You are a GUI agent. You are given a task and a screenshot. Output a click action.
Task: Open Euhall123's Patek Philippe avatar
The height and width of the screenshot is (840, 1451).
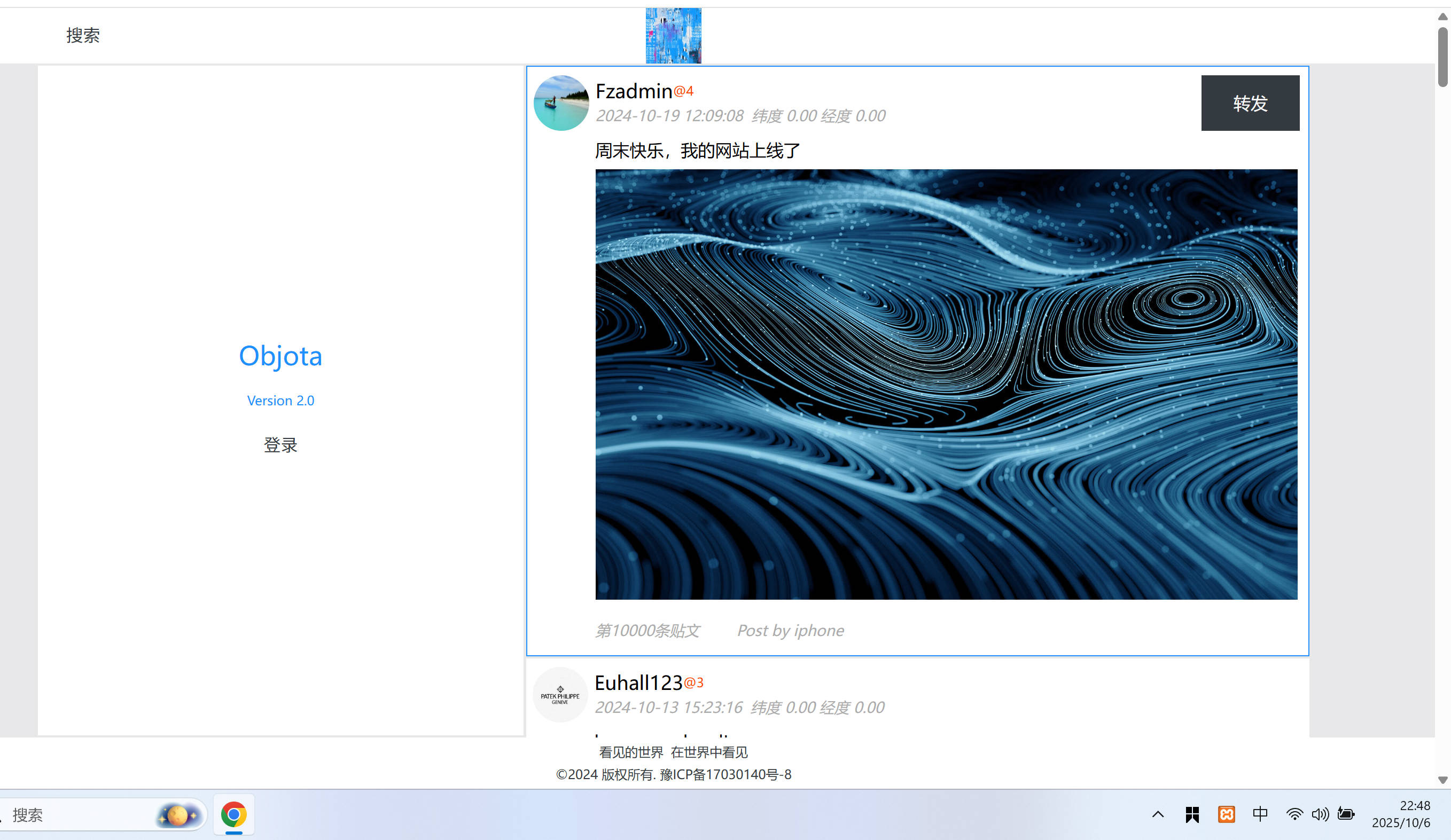560,695
